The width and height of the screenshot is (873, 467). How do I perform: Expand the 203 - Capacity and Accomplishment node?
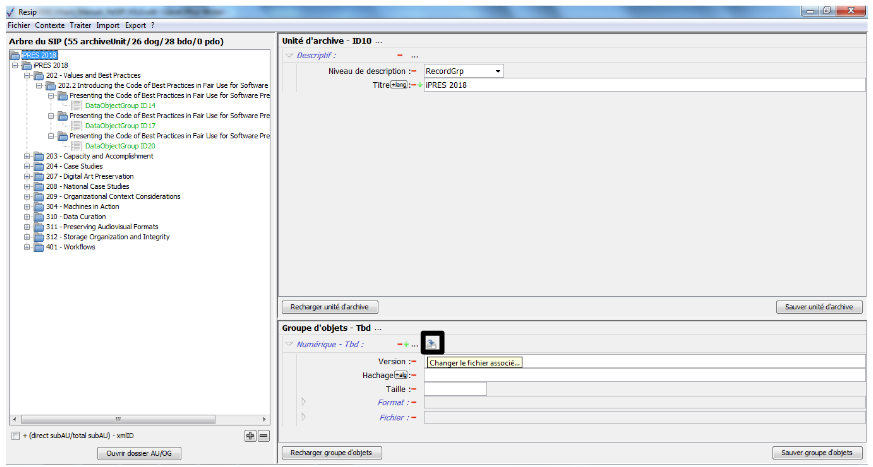[26, 156]
